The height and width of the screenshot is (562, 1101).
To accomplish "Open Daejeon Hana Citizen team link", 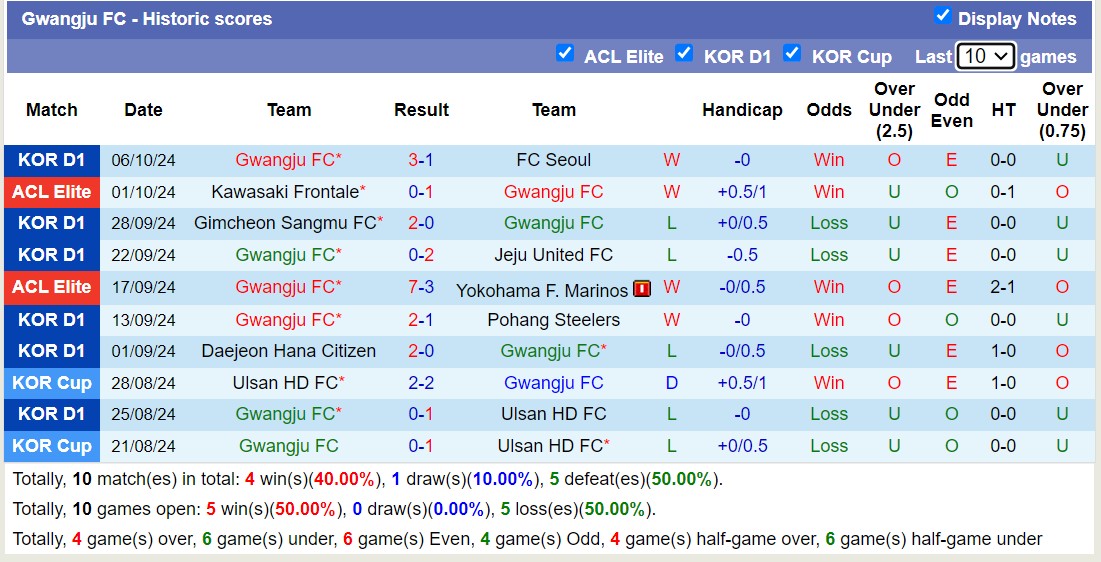I will [288, 351].
